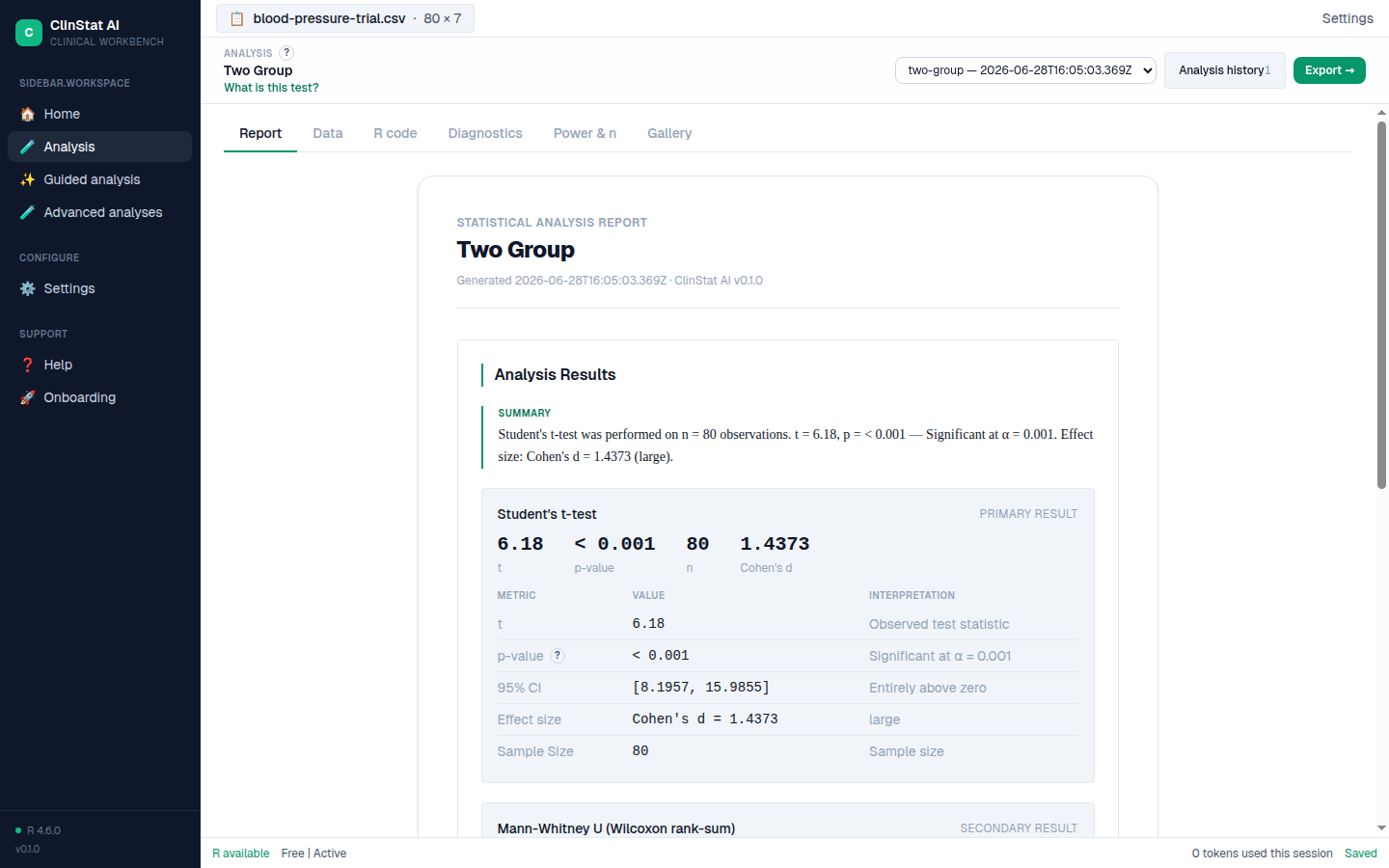Open Onboarding from sidebar

(99, 397)
